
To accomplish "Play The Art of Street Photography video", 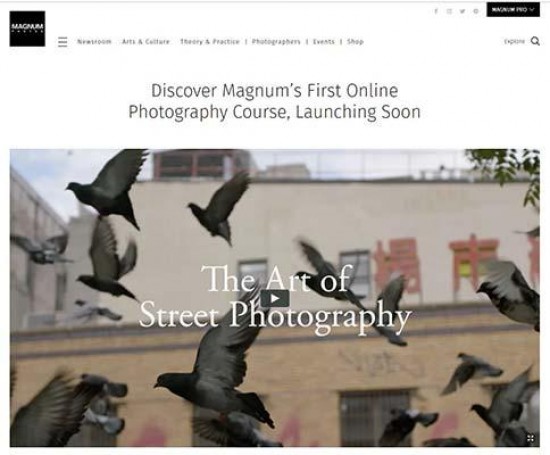I will (275, 299).
